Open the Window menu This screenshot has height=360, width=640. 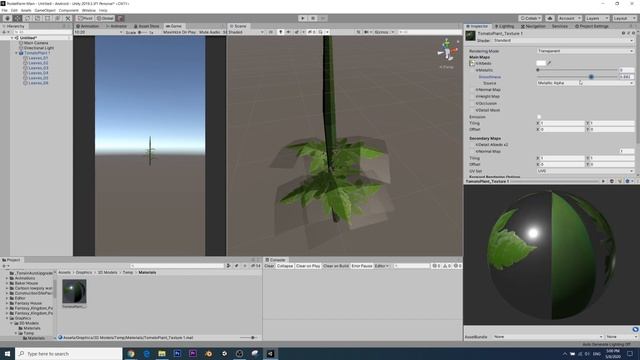tap(89, 10)
